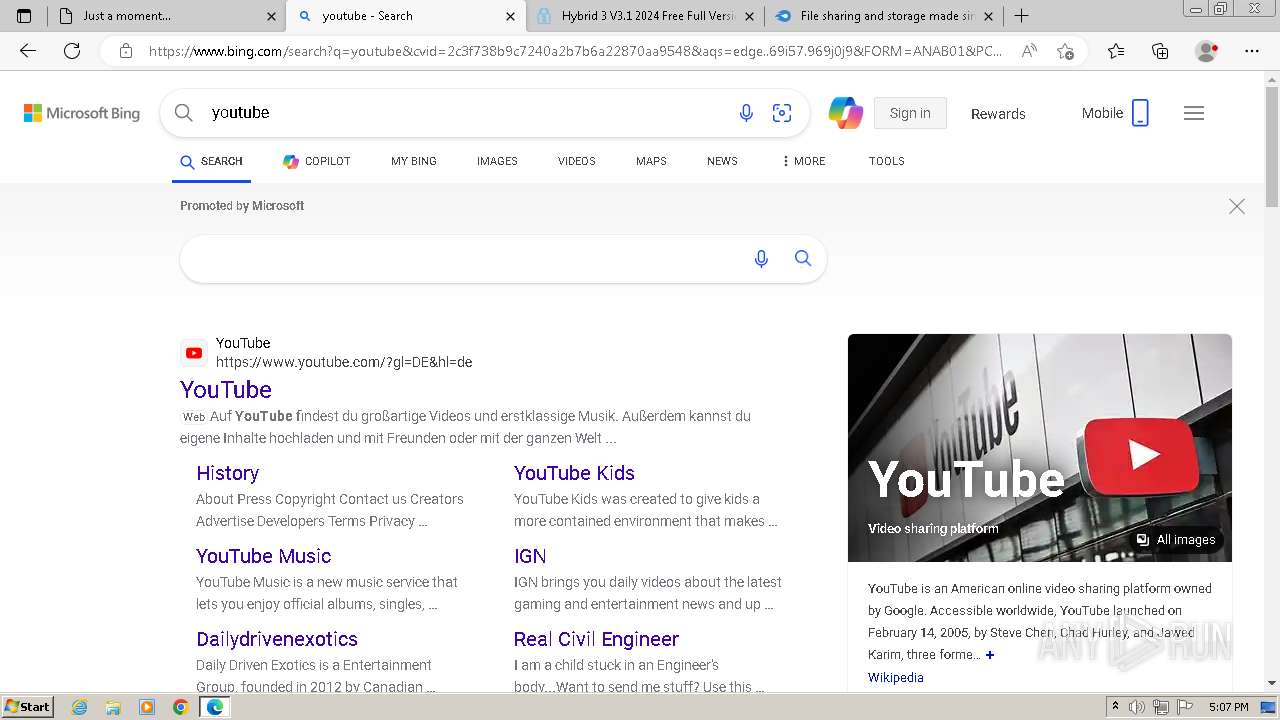Click the Sign in button
This screenshot has width=1280, height=720.
[x=910, y=113]
